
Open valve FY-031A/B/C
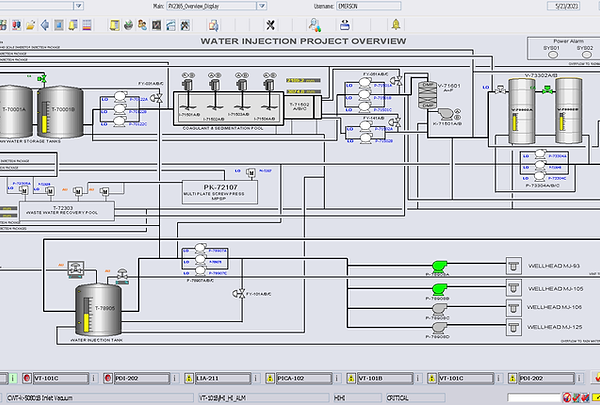pyautogui.click(x=157, y=98)
